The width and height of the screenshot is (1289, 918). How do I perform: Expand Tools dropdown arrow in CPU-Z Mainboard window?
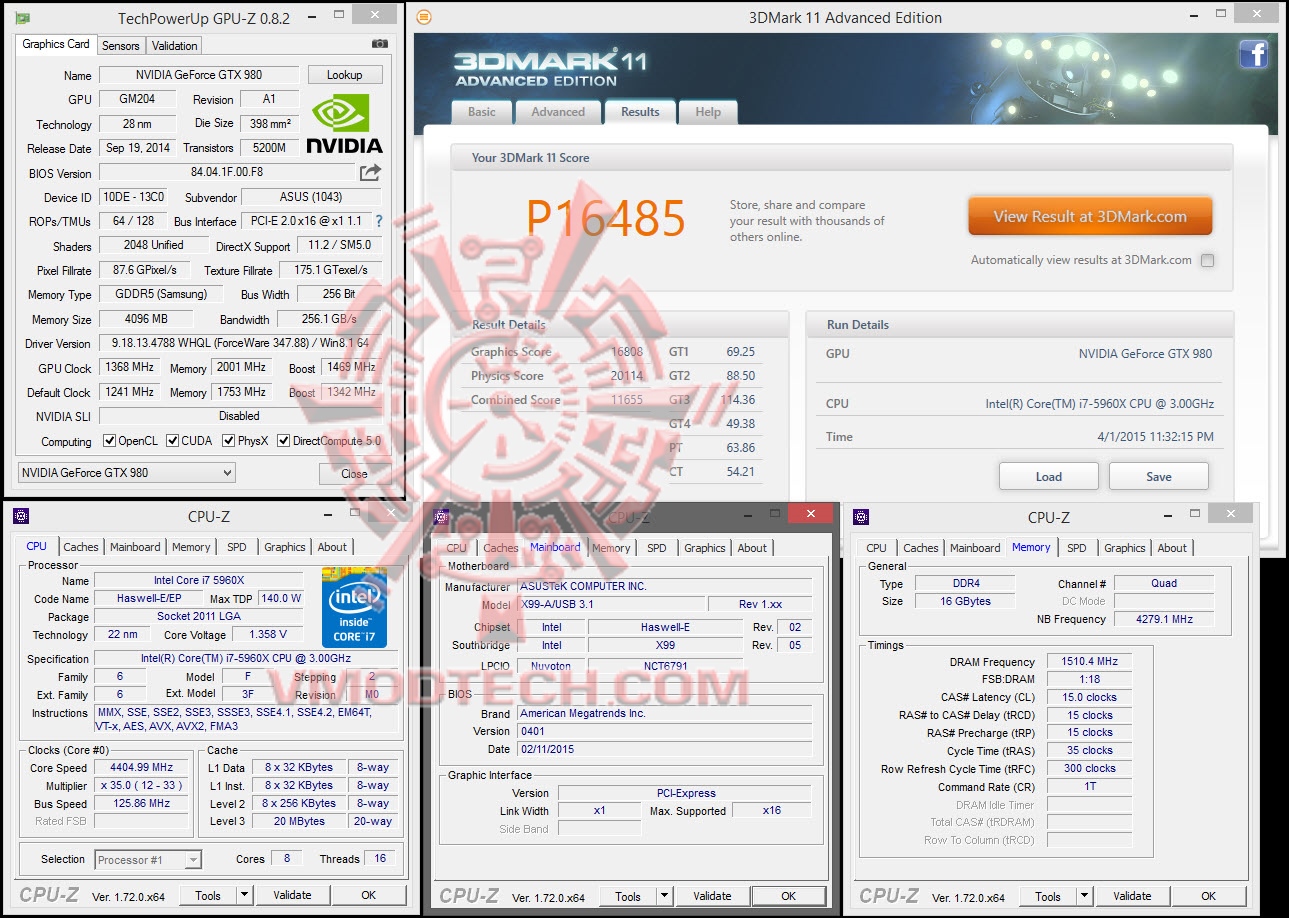[662, 897]
